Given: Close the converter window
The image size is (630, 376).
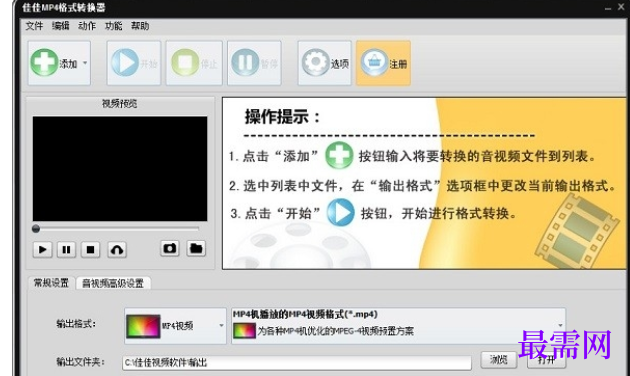Looking at the screenshot, I should point(621,7).
